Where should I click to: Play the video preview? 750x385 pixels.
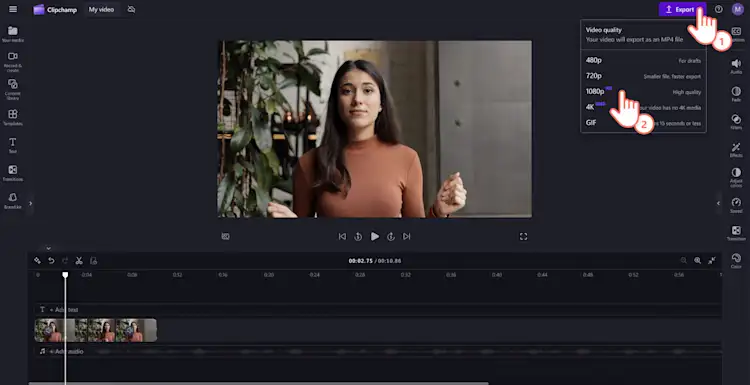click(x=375, y=236)
